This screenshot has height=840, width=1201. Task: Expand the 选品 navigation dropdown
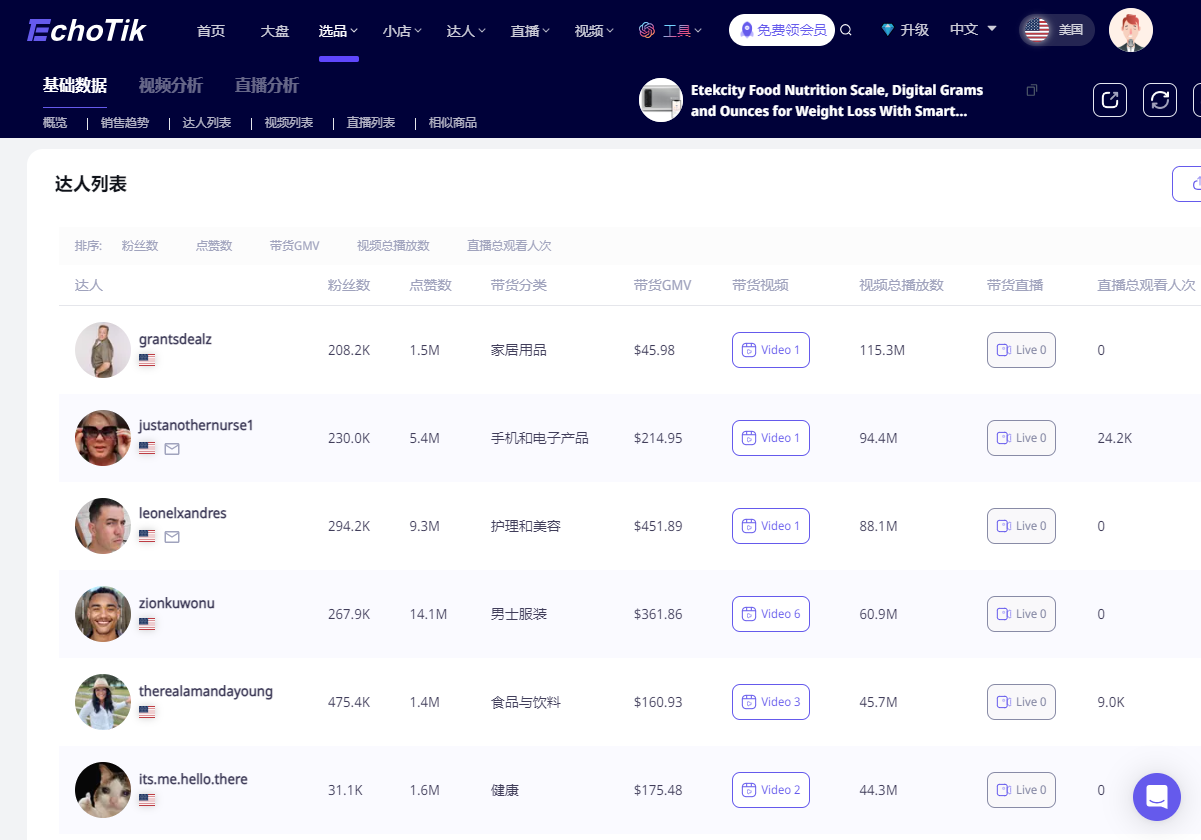tap(338, 31)
